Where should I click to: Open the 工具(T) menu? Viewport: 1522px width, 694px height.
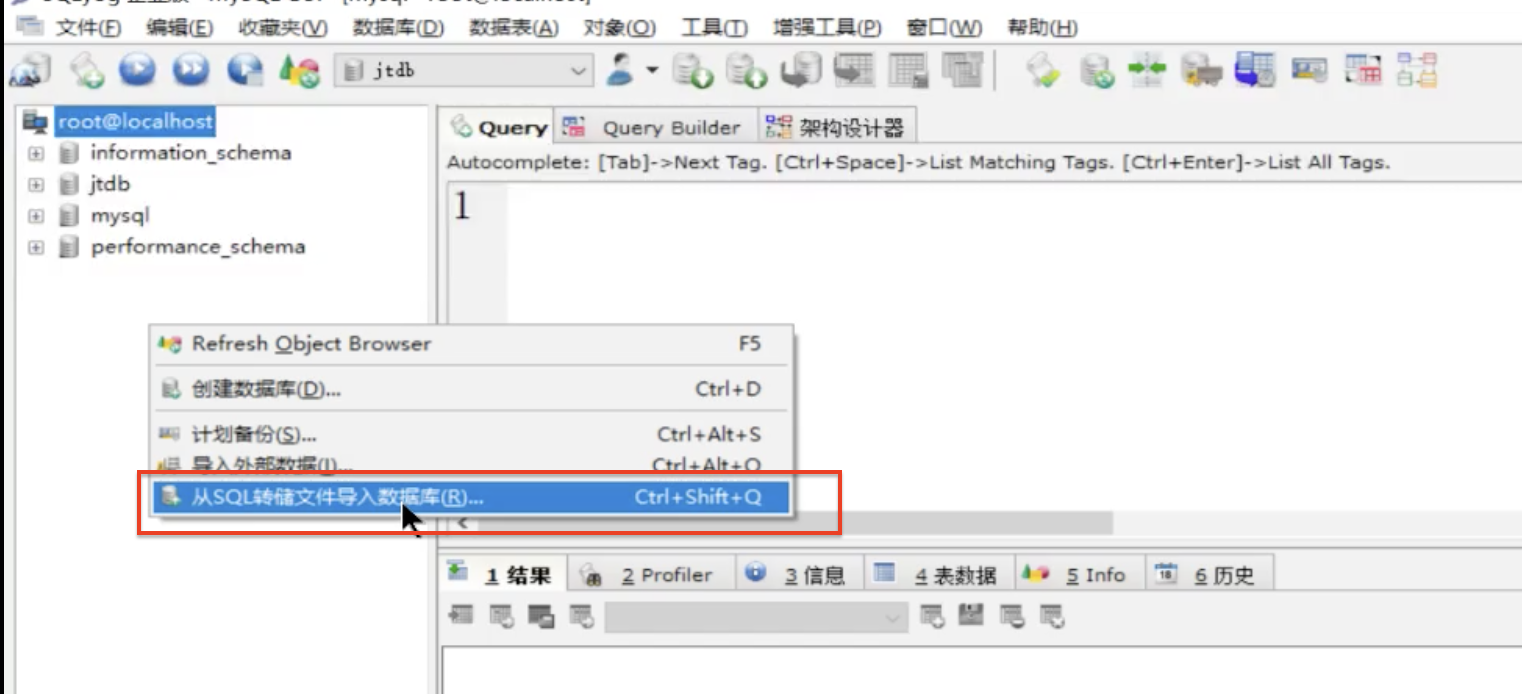[x=715, y=27]
